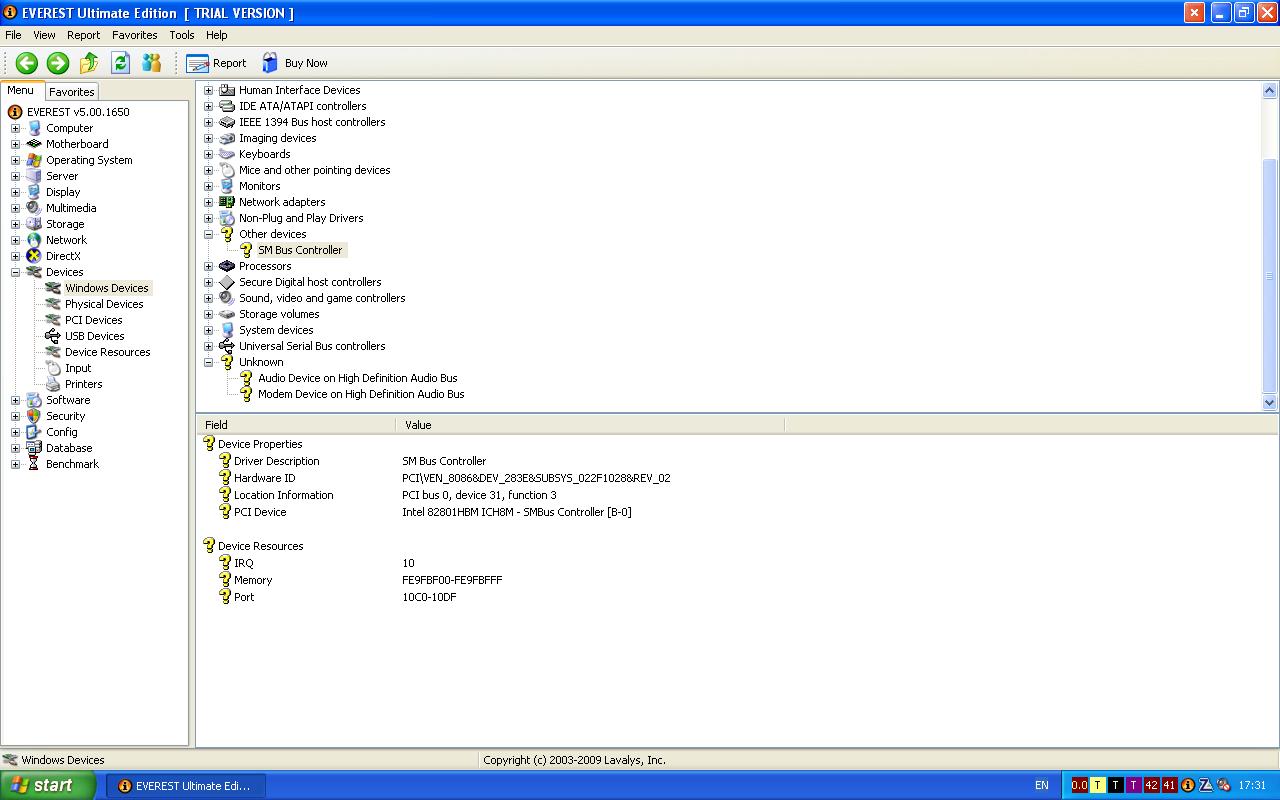Click the Printers icon in the sidebar
The width and height of the screenshot is (1280, 800).
tap(53, 384)
